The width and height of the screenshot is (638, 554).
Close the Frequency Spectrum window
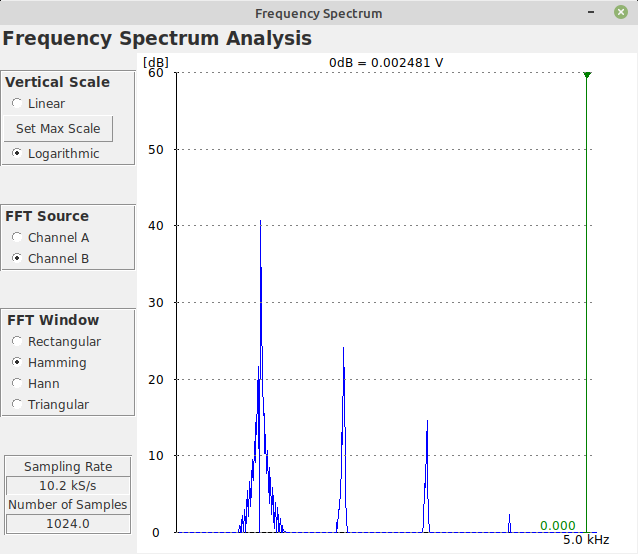pos(621,12)
